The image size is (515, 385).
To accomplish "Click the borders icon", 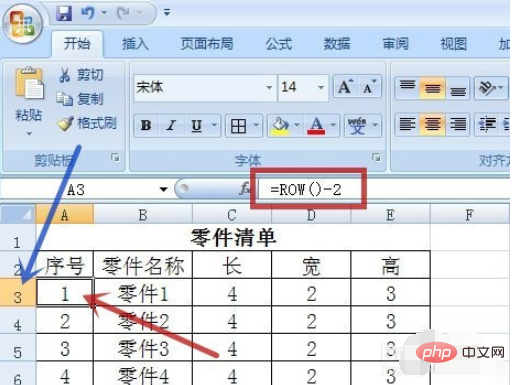I will (238, 126).
